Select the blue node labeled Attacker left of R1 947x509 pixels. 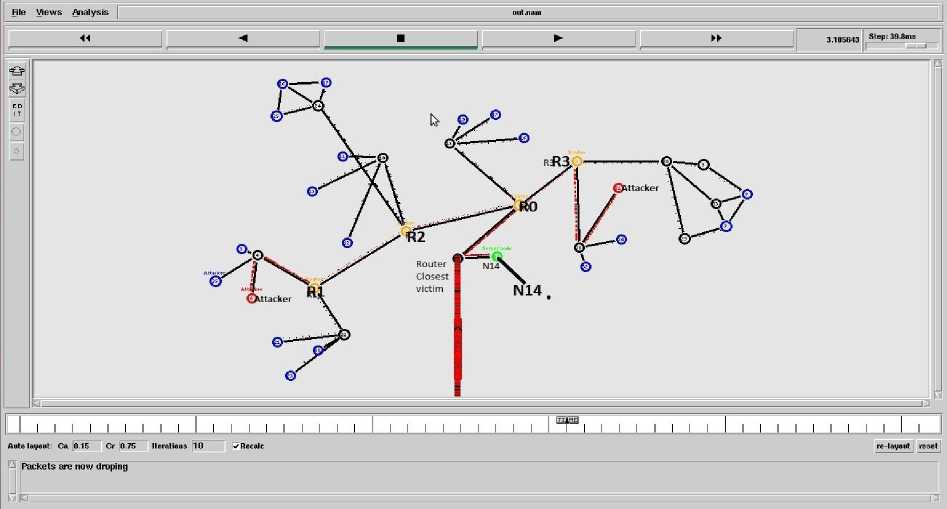tap(216, 281)
